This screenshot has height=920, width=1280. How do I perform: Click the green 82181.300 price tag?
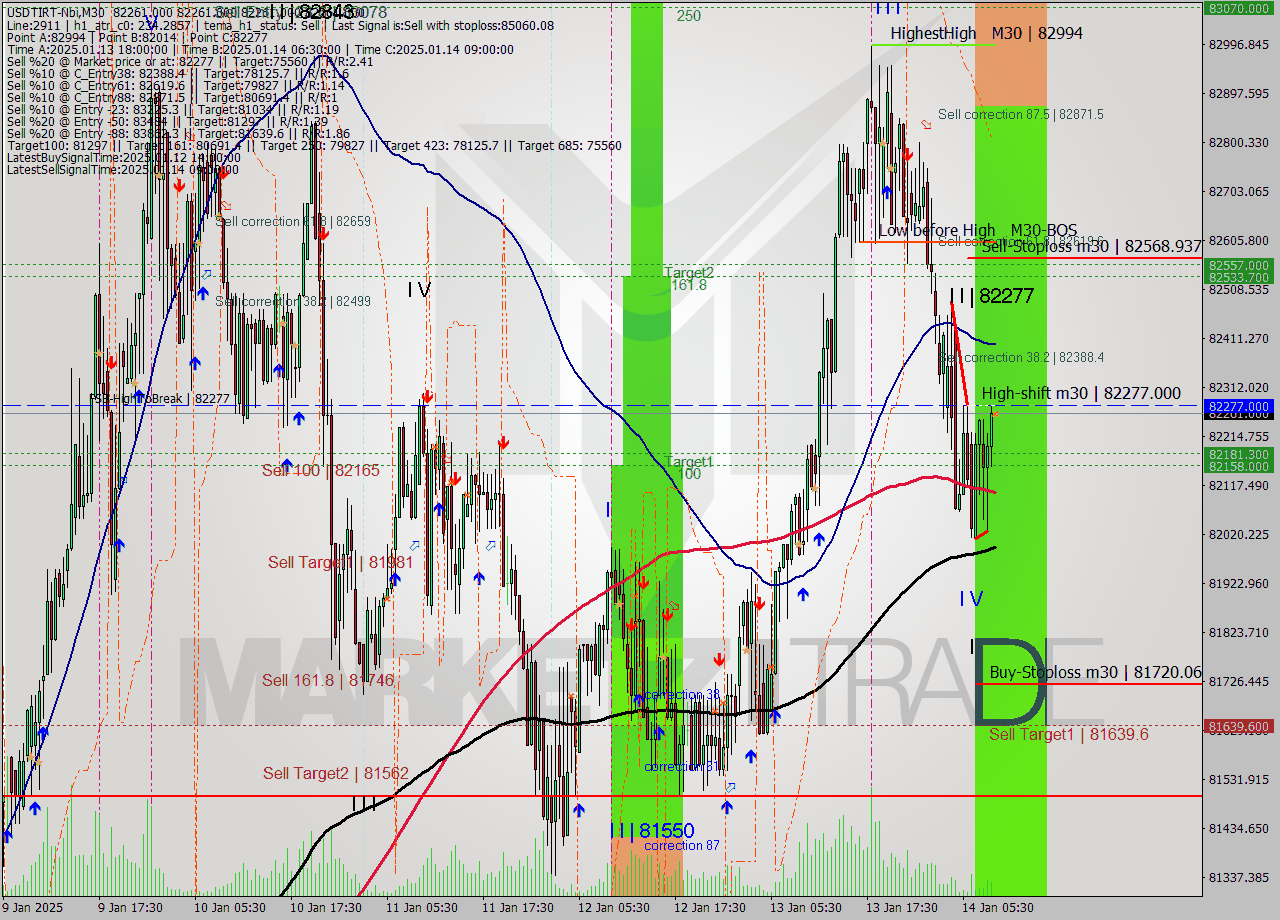click(x=1240, y=454)
